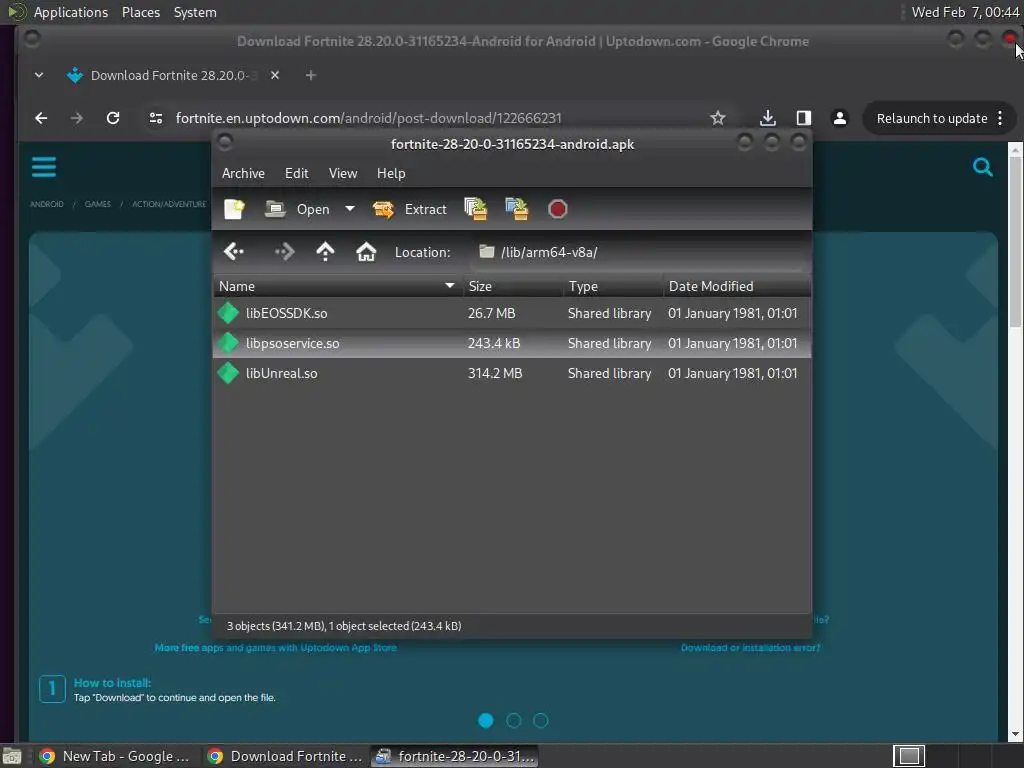Viewport: 1024px width, 768px height.
Task: Click the Add files to archive icon
Action: pyautogui.click(x=475, y=209)
